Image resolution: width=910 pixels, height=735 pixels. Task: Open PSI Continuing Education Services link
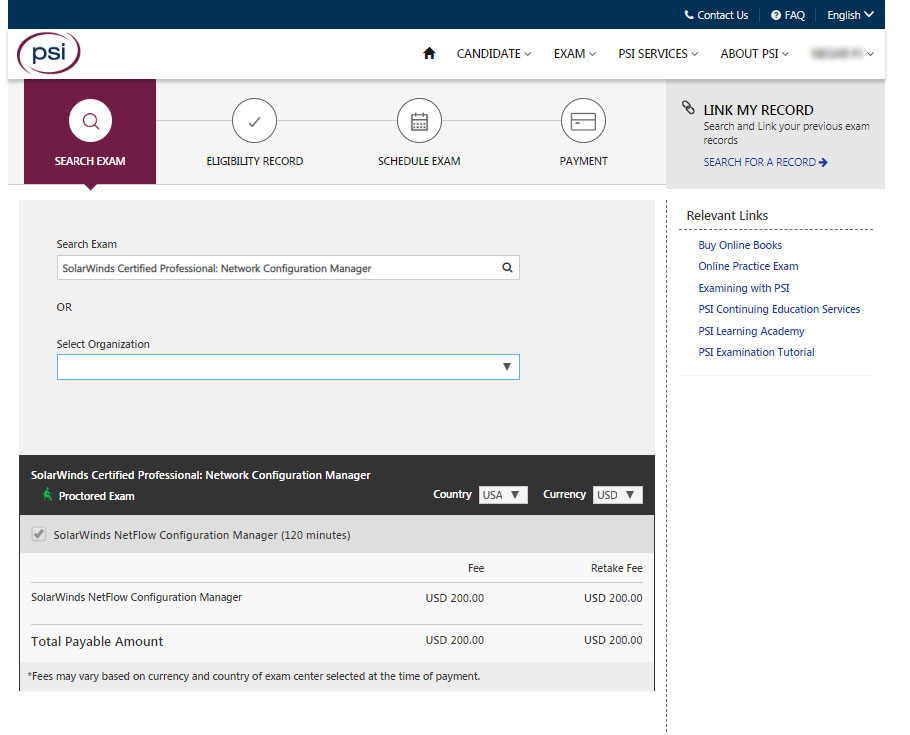[x=779, y=309]
